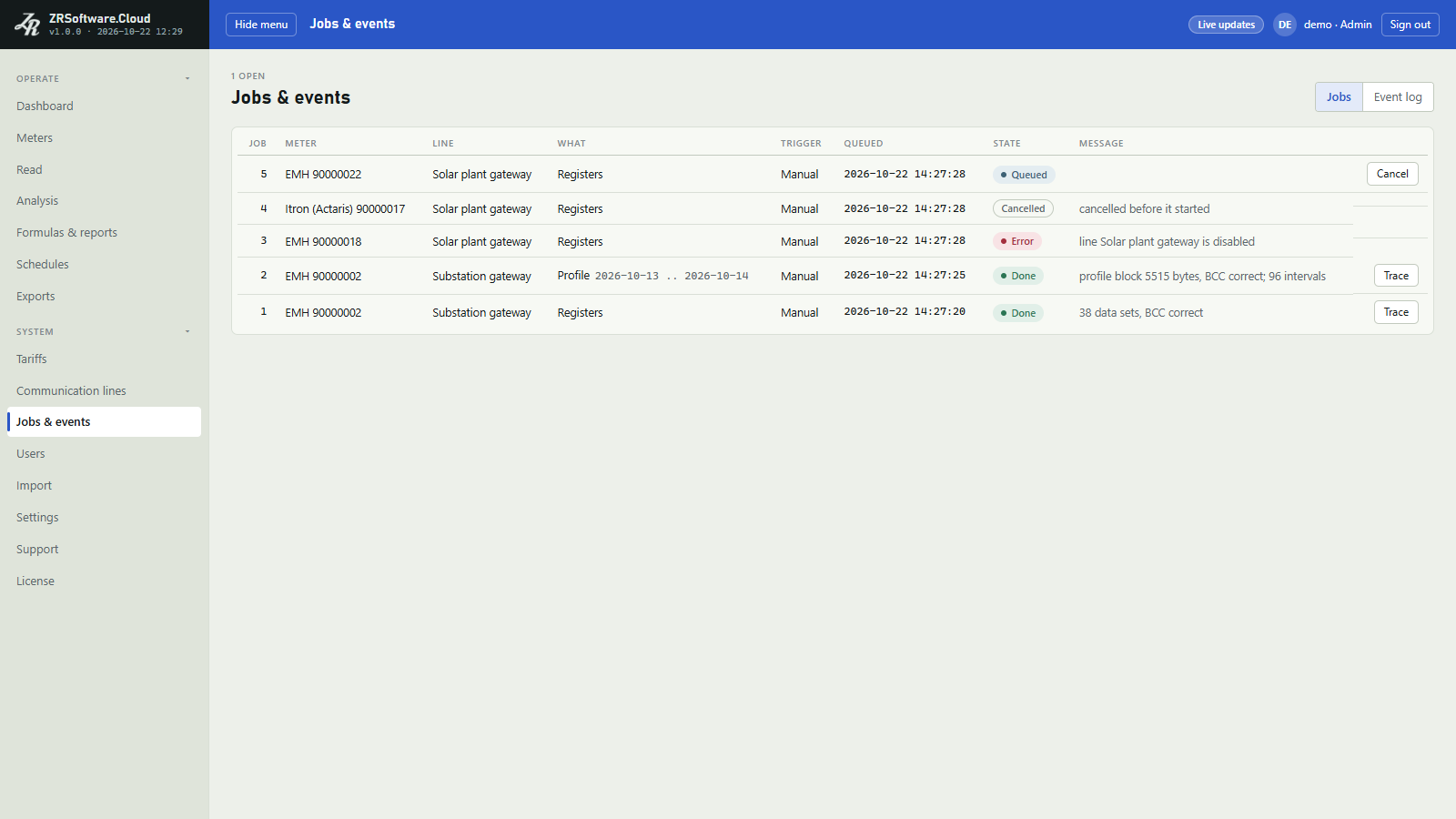
Task: Click meter EMH 90000018
Action: 323,242
